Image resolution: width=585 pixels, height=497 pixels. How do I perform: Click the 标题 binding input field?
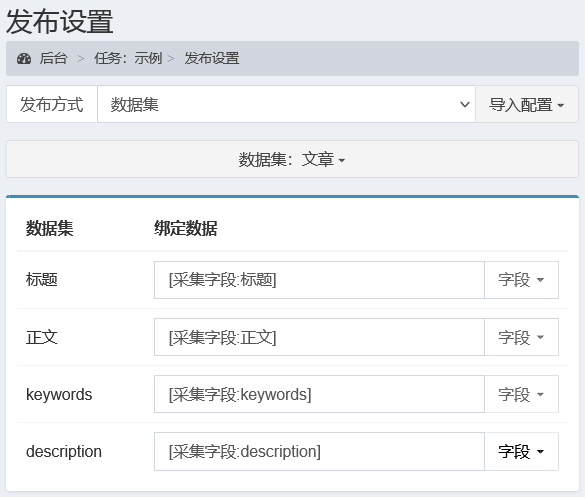tap(319, 280)
